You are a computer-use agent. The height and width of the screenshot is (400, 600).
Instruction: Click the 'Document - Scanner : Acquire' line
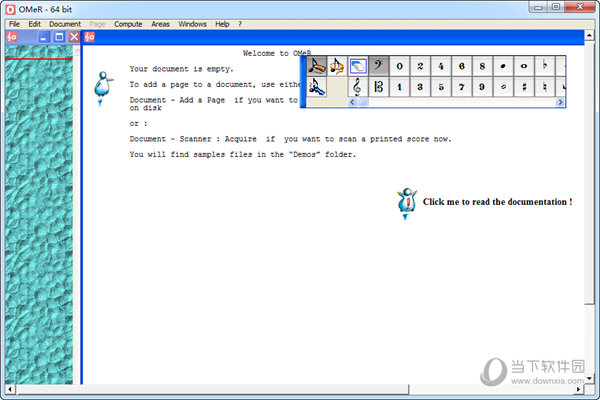(290, 139)
